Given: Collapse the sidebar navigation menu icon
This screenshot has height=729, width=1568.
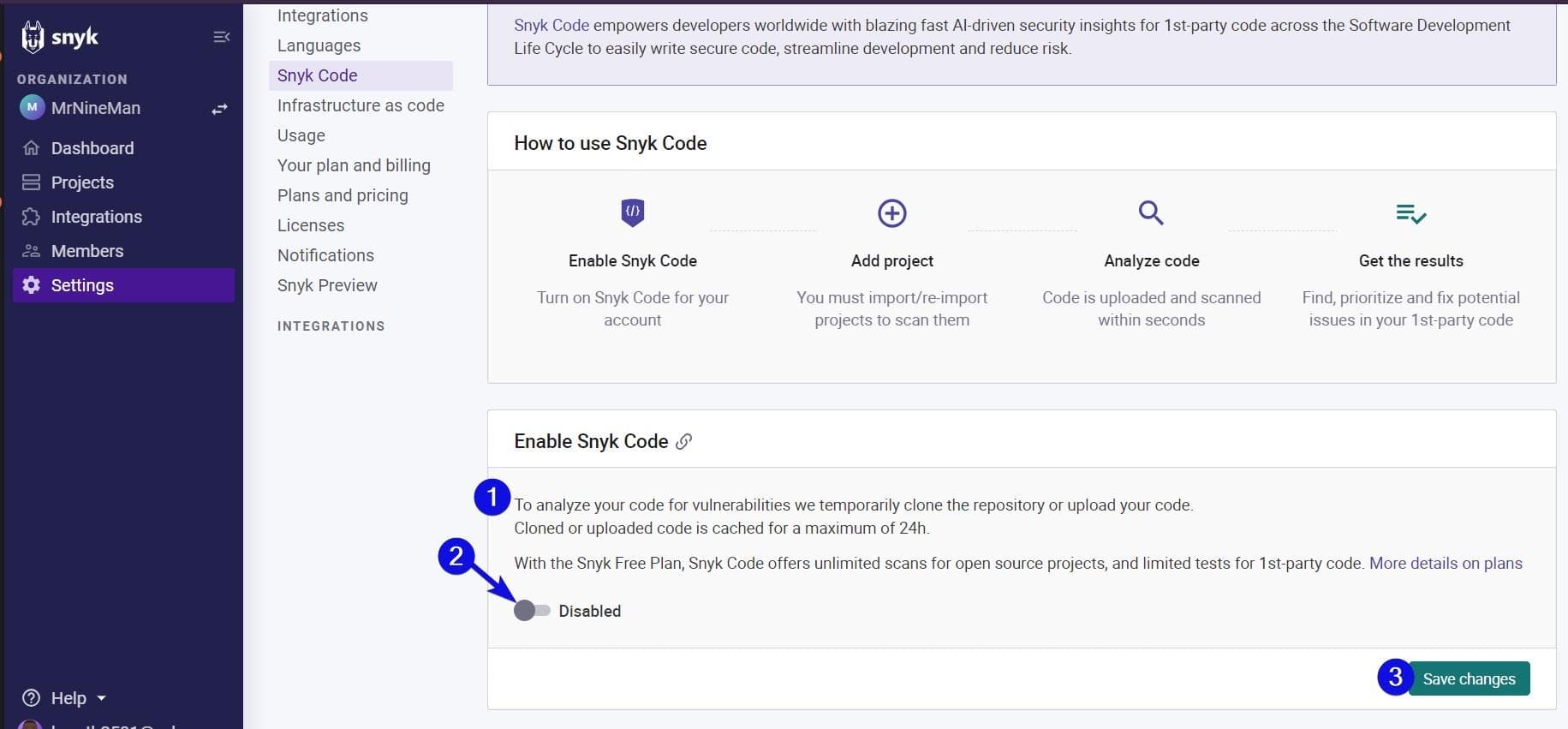Looking at the screenshot, I should point(221,37).
